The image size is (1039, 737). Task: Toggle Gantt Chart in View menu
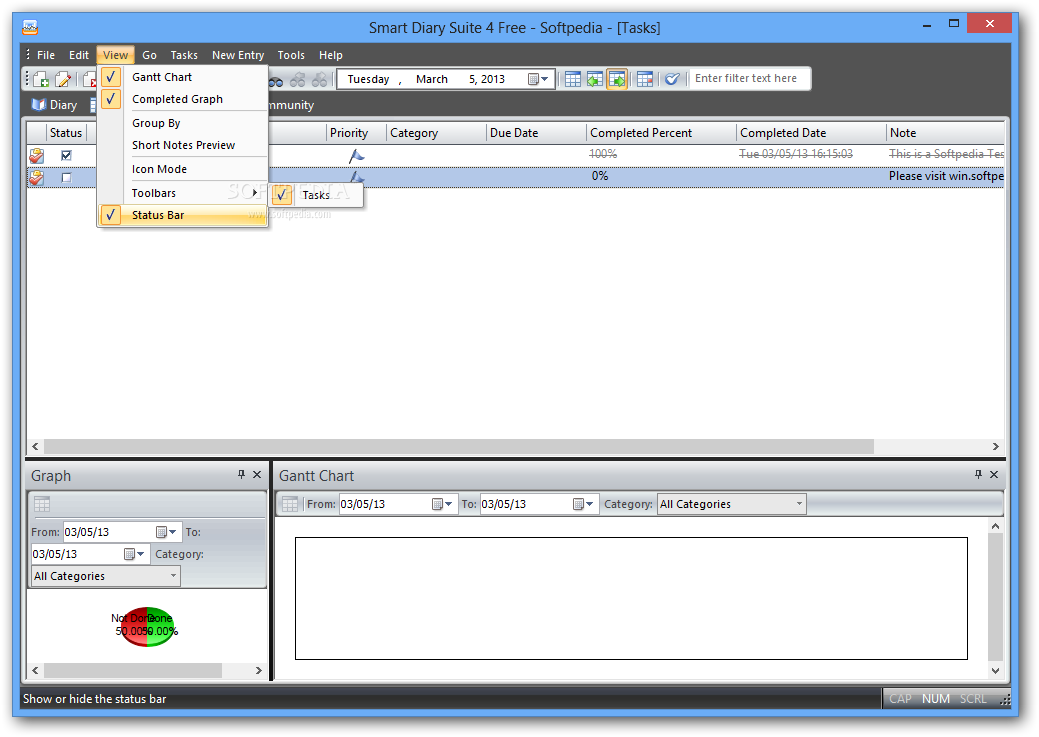pos(183,77)
